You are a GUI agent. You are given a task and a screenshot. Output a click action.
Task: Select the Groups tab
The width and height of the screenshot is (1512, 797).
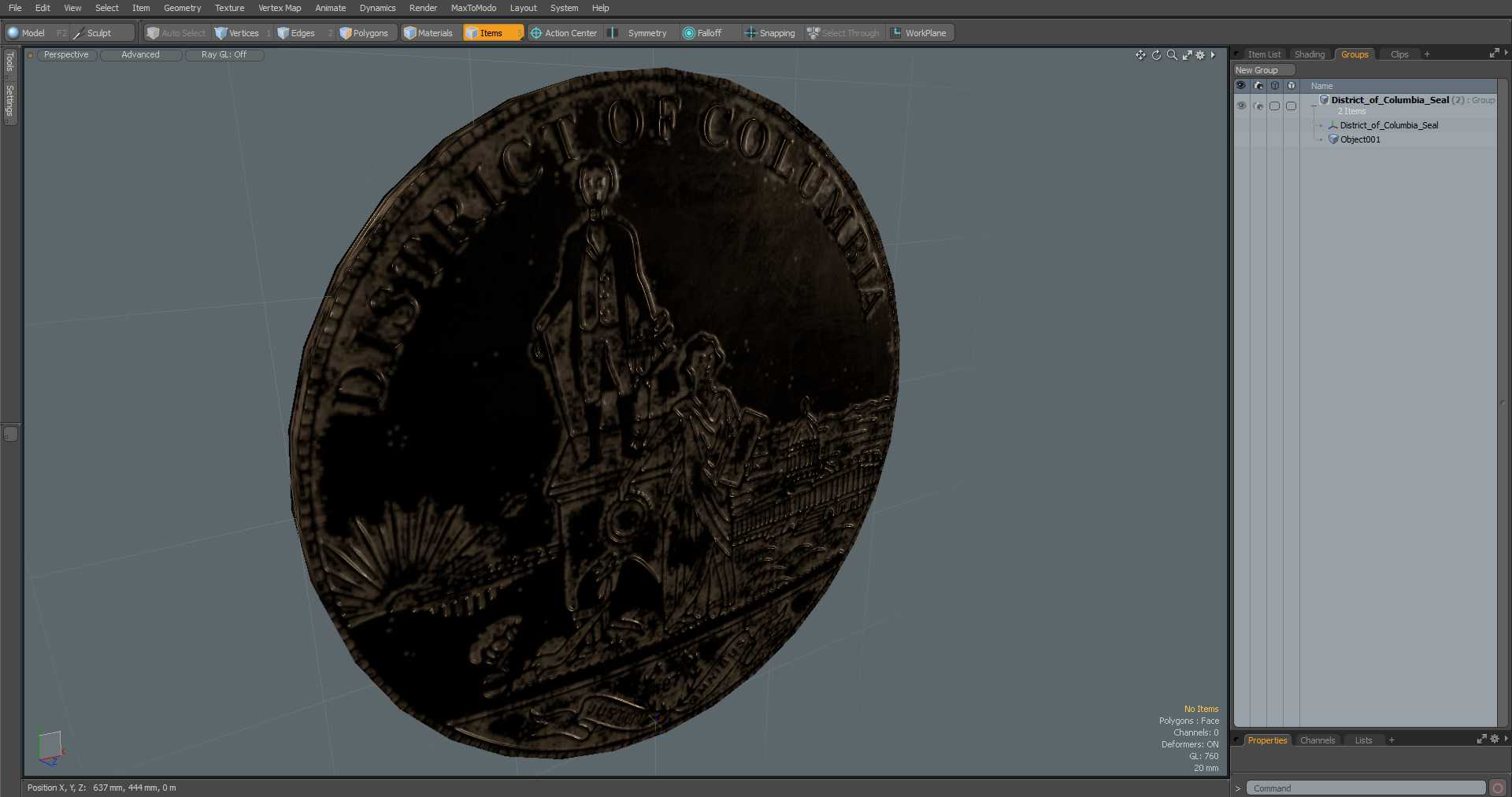click(1354, 54)
